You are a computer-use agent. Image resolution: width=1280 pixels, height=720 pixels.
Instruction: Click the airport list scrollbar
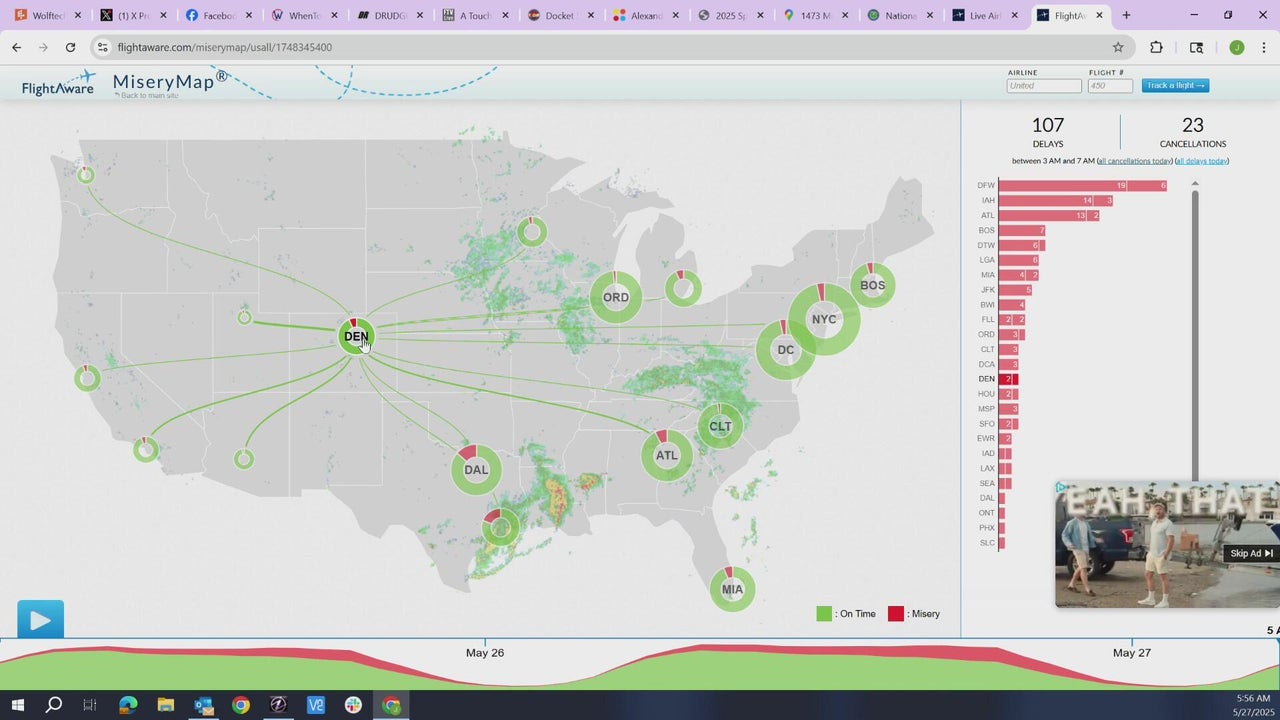click(x=1194, y=330)
